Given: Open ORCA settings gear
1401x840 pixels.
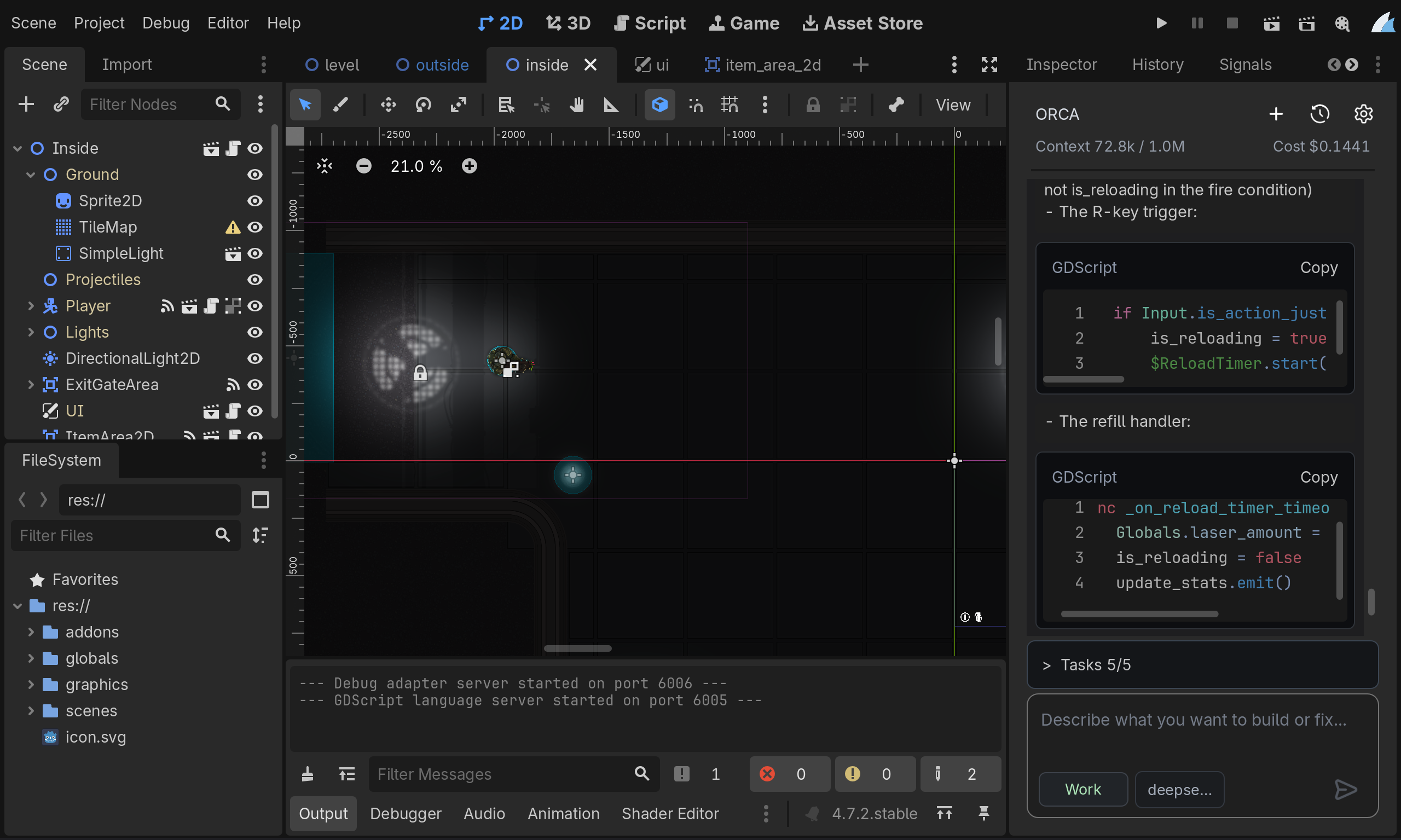Looking at the screenshot, I should (x=1363, y=114).
